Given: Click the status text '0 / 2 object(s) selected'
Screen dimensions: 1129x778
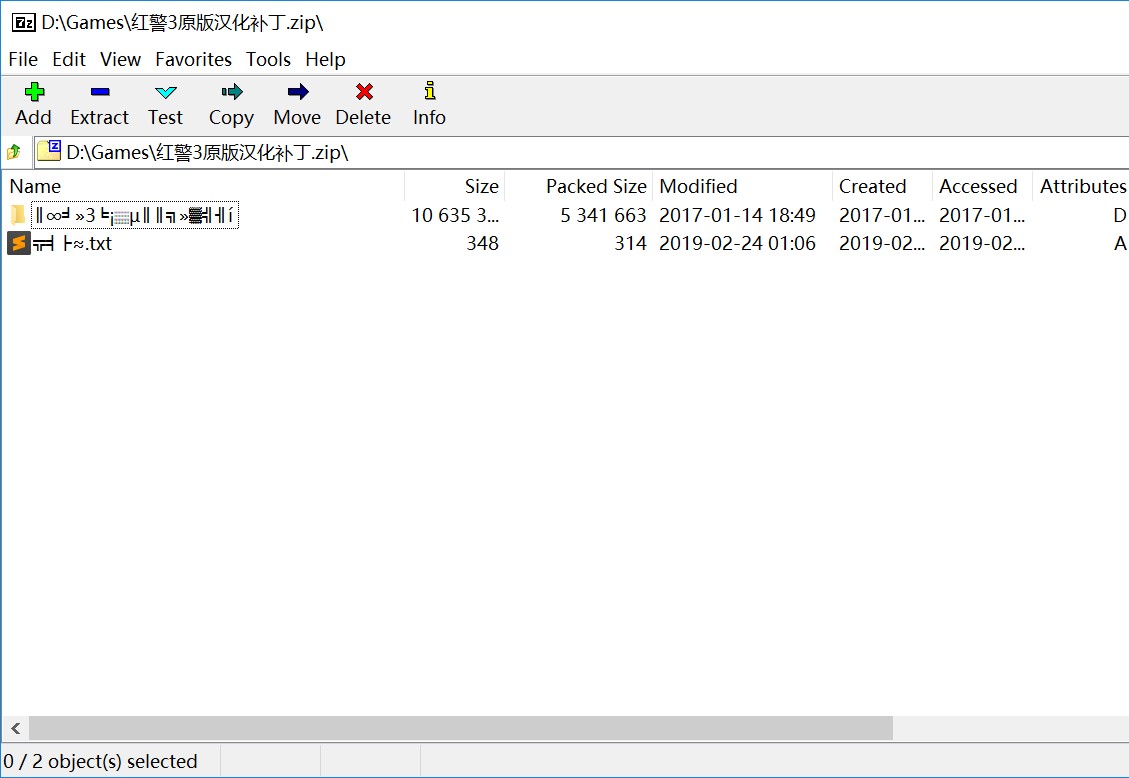Looking at the screenshot, I should (100, 761).
